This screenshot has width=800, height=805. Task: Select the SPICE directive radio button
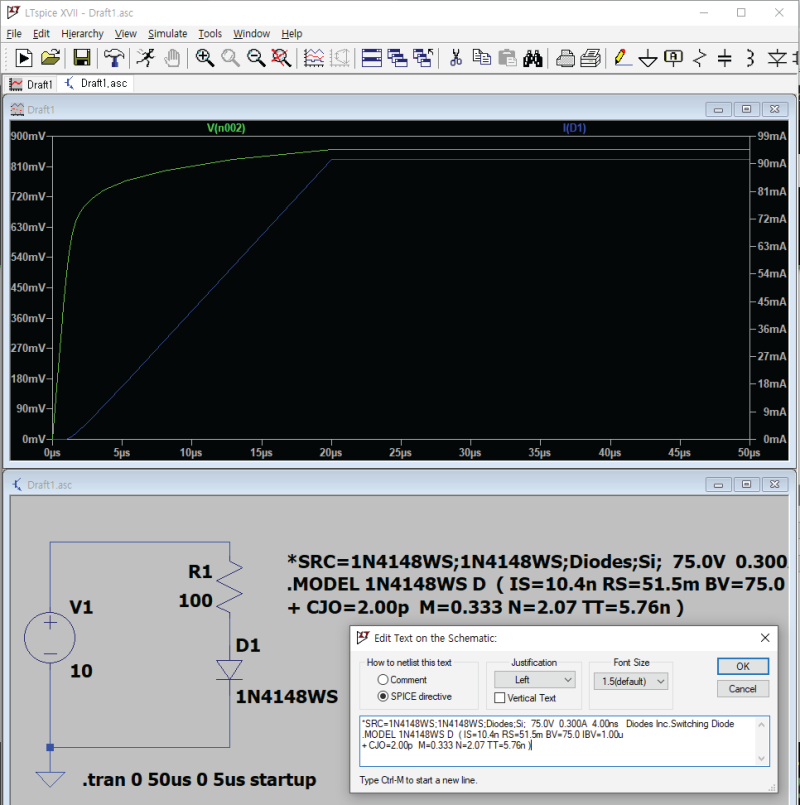(x=383, y=696)
